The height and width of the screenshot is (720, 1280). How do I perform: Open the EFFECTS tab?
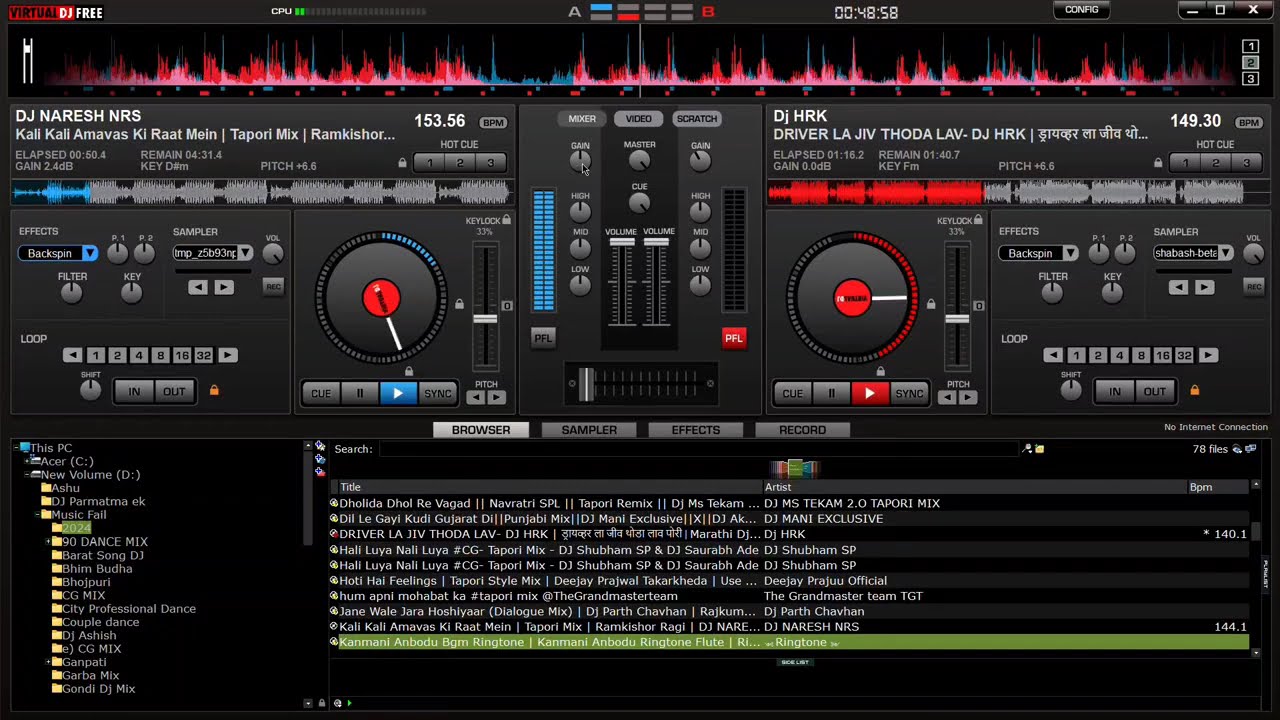point(696,430)
